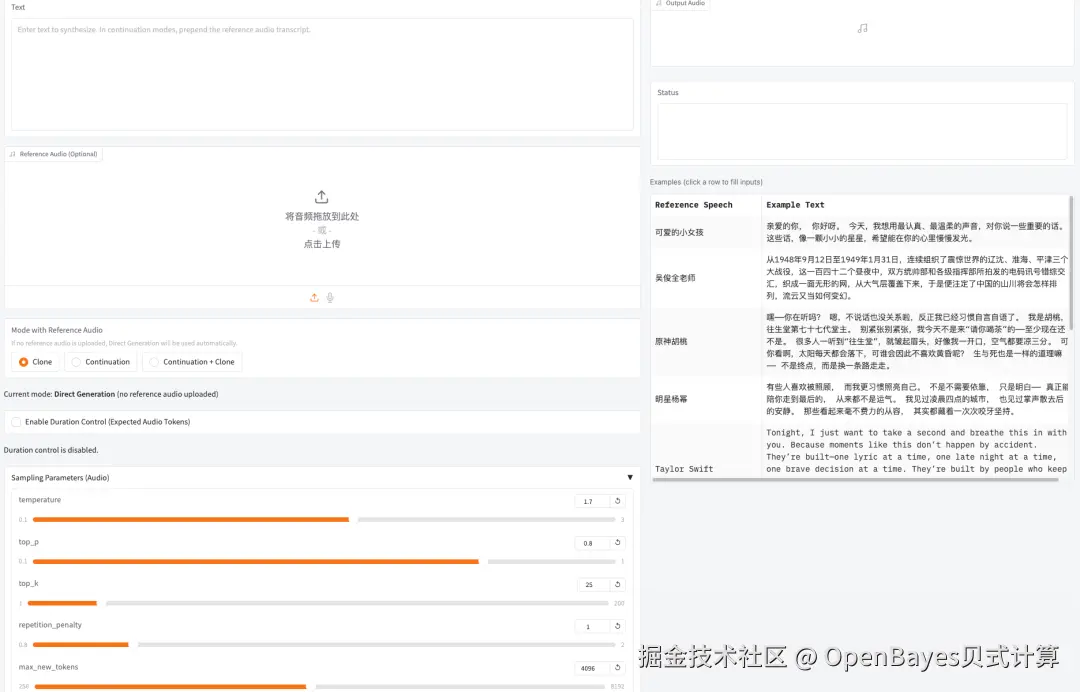Click the repetition_penalty number field showing 1
Screen dimensions: 1080x692
[x=591, y=627]
